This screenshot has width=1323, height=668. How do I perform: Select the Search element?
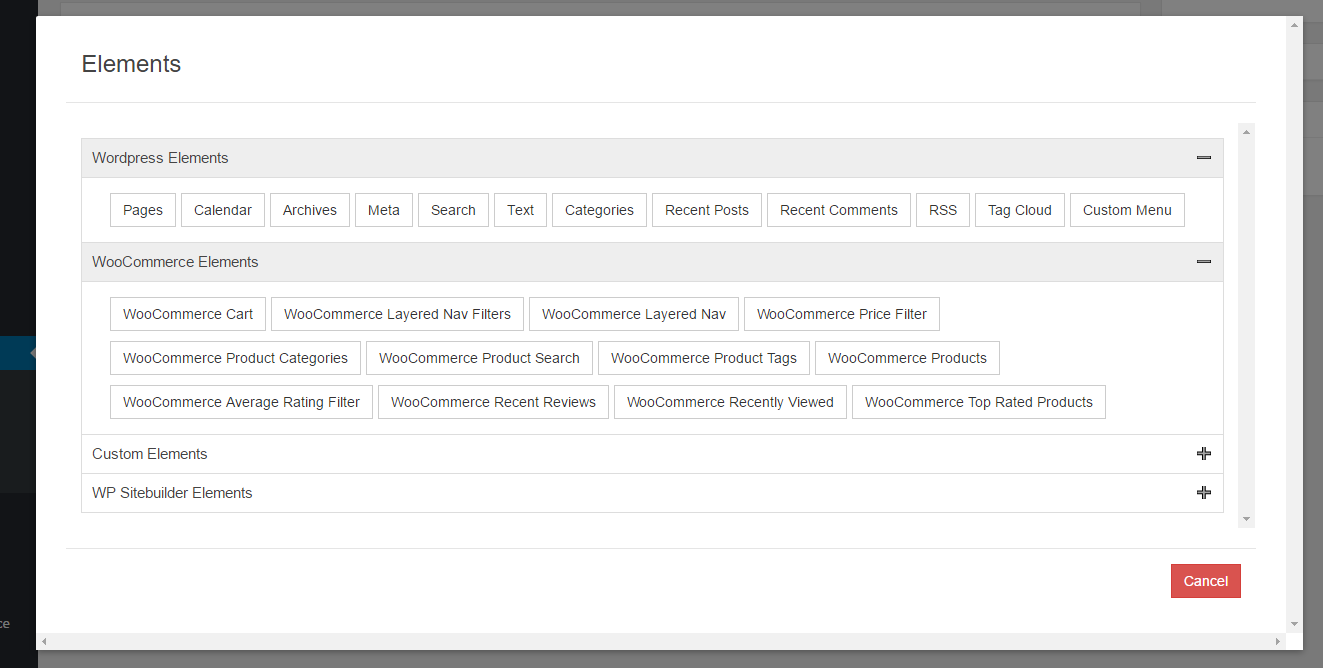pyautogui.click(x=453, y=209)
